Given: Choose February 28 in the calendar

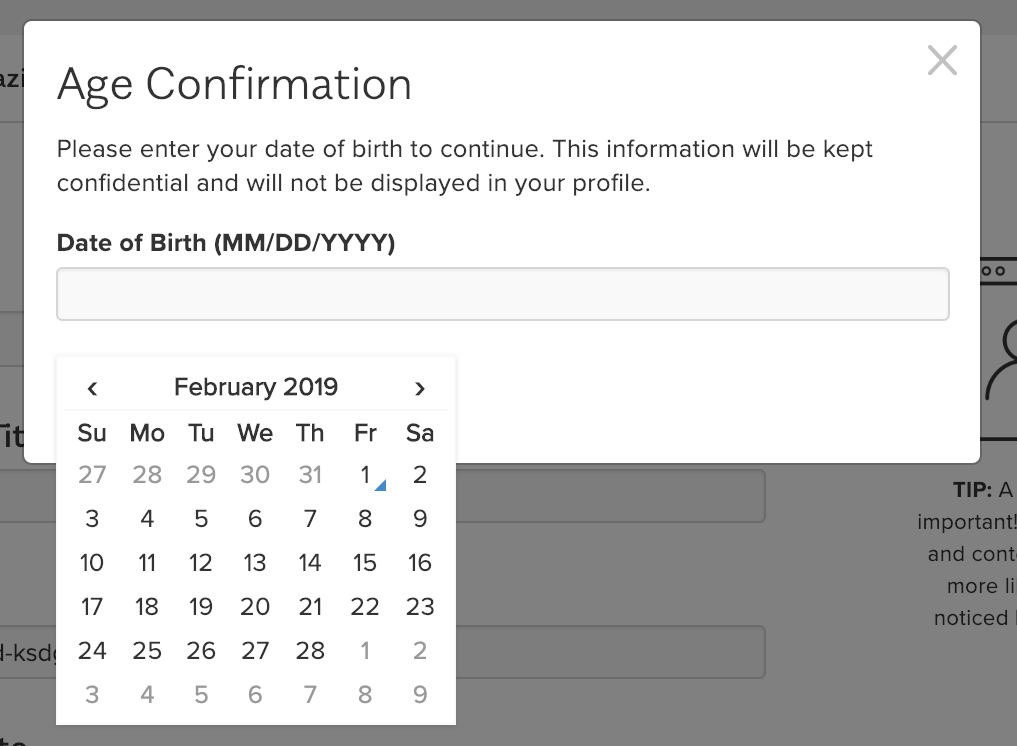Looking at the screenshot, I should point(310,651).
